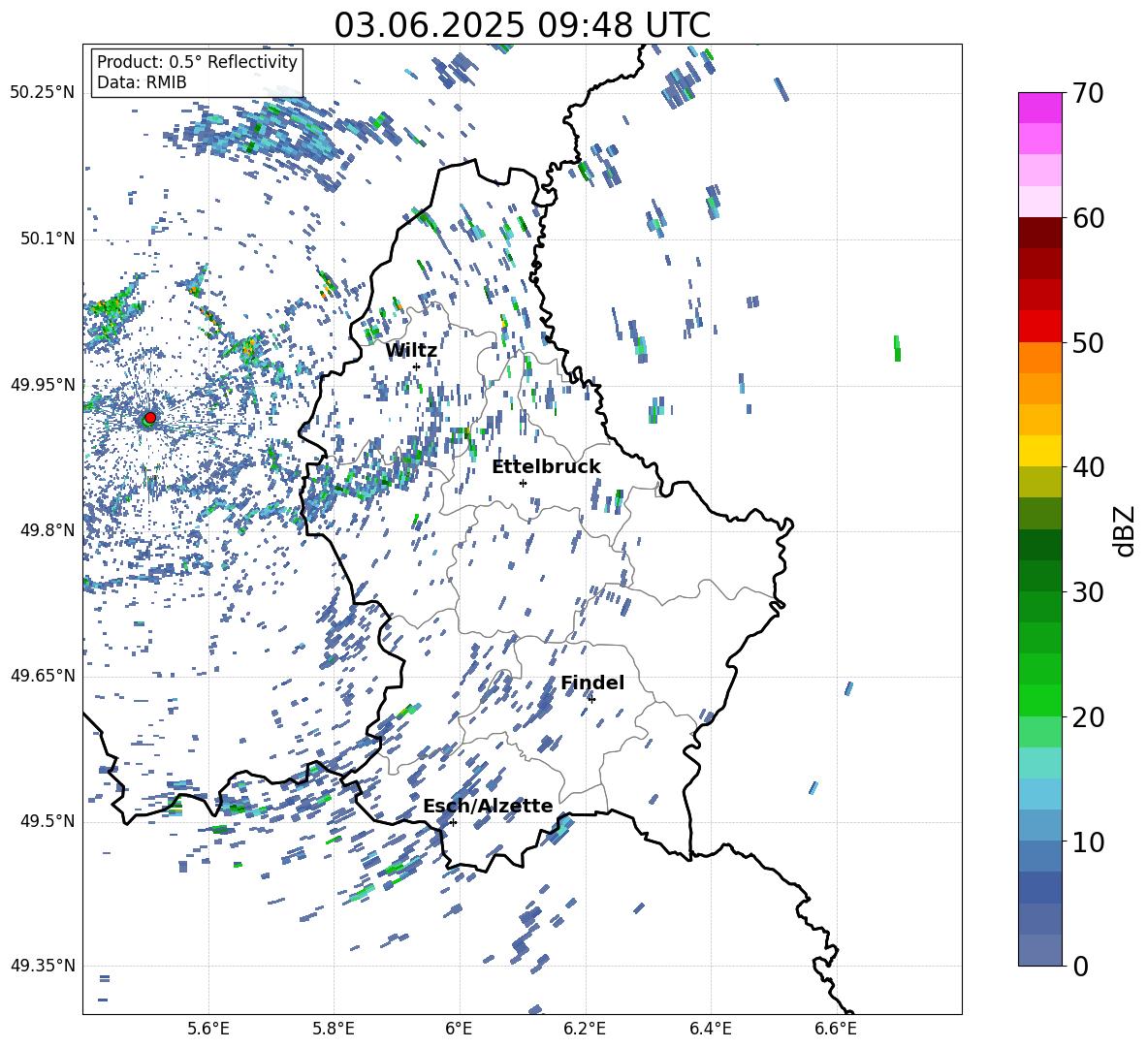Click the Wiltz station cross marker
The image size is (1148, 1048).
416,366
